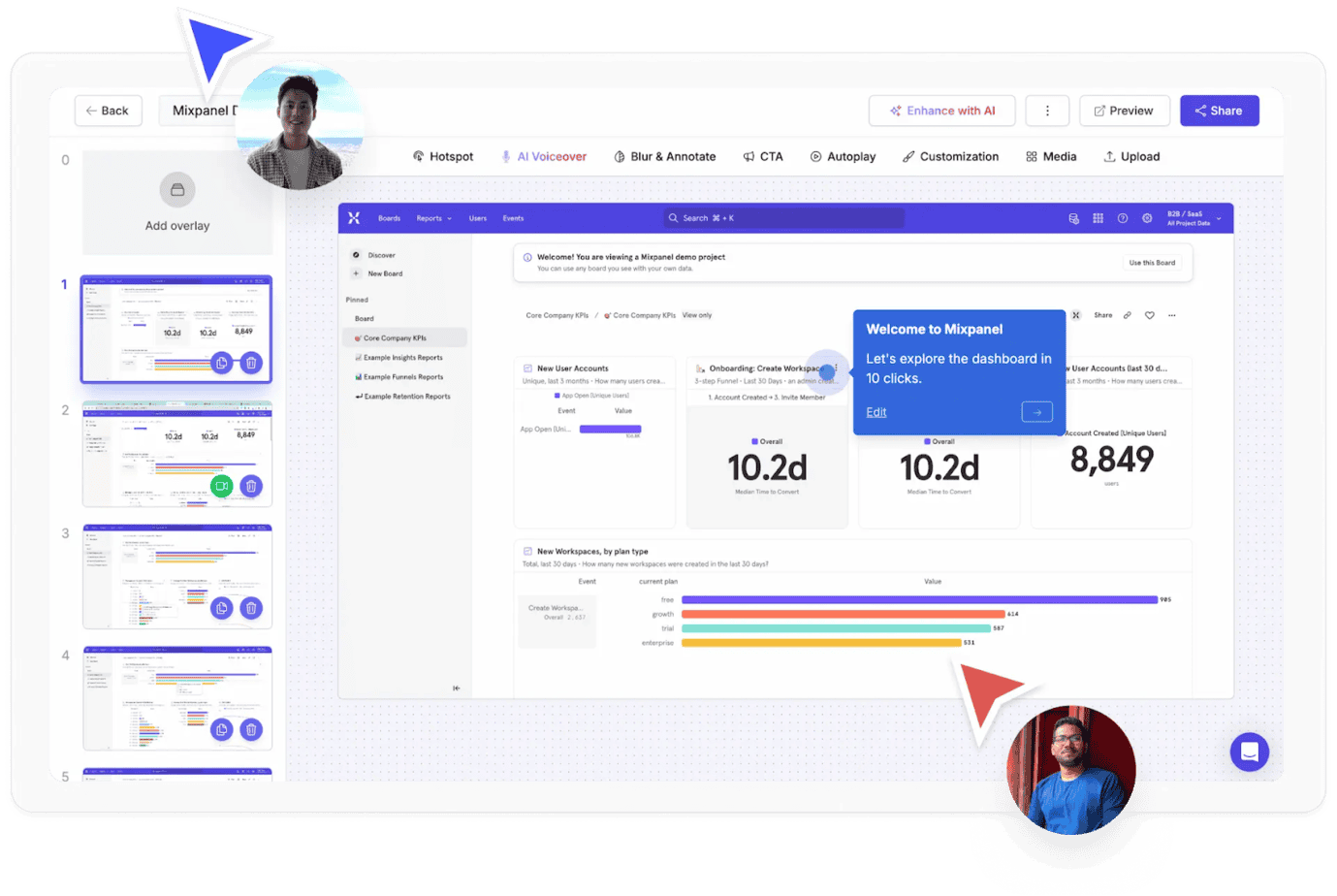Click the tooltip next arrow button
The width and height of the screenshot is (1337, 896).
(x=1036, y=412)
